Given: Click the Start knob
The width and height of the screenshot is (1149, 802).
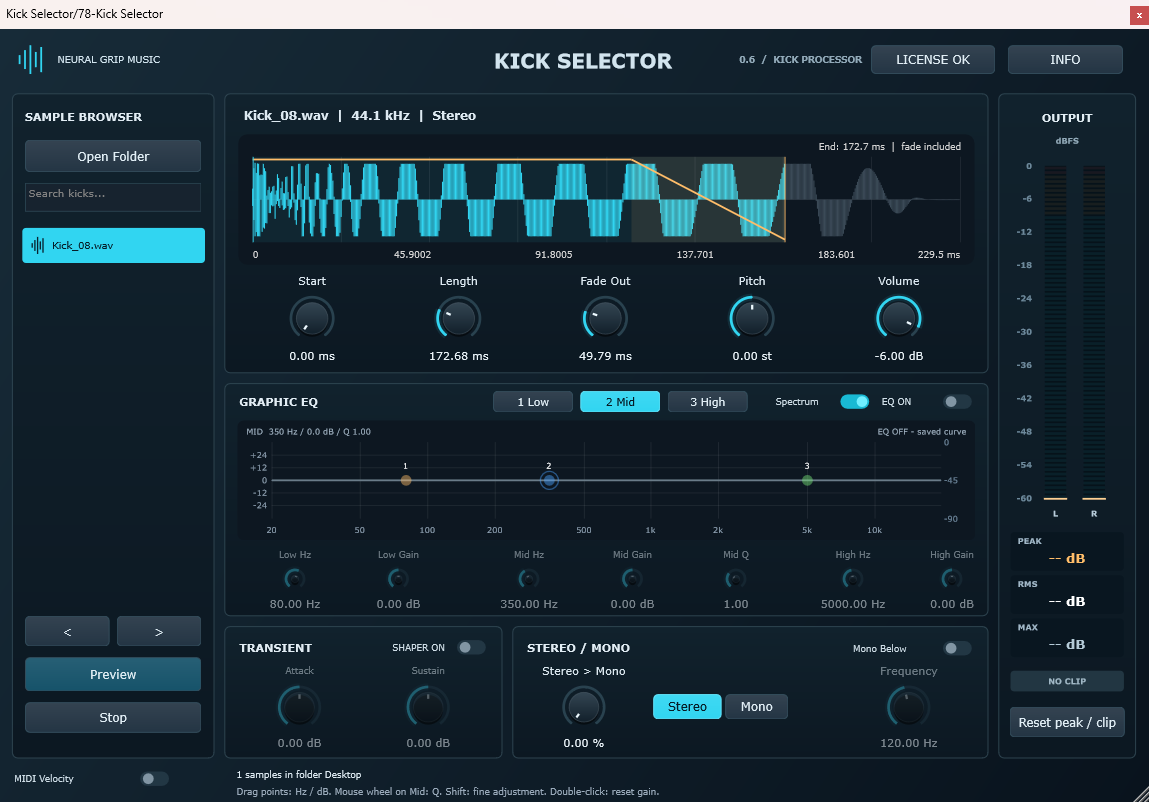Looking at the screenshot, I should tap(312, 318).
